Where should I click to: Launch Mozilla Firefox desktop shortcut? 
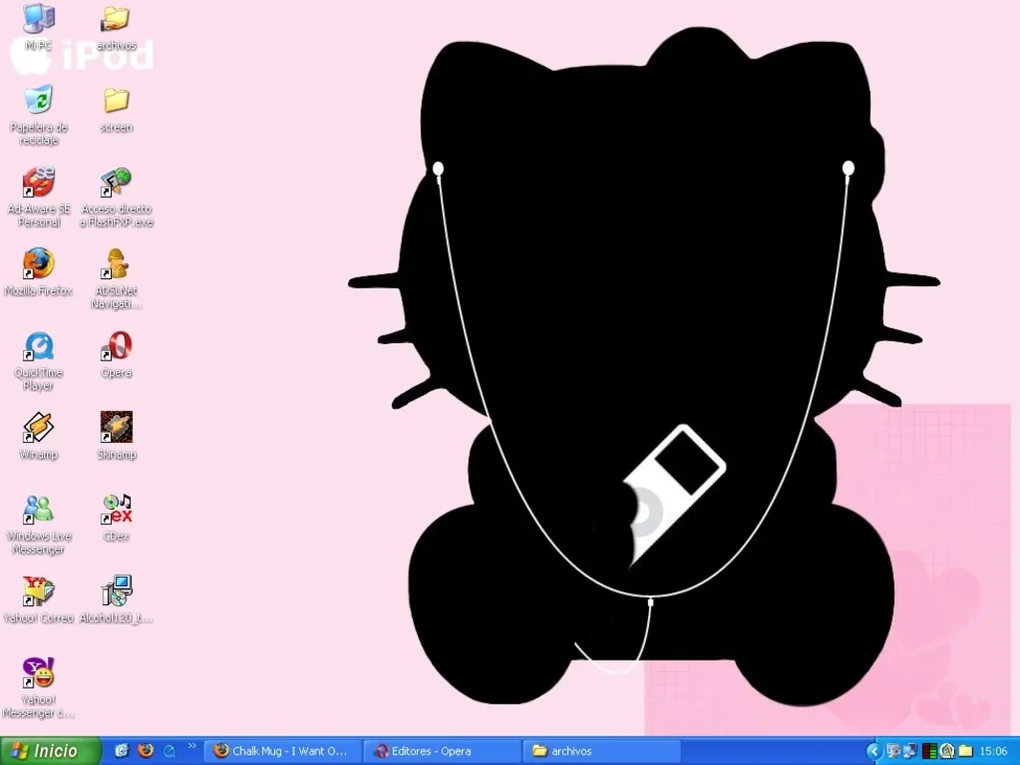point(38,265)
